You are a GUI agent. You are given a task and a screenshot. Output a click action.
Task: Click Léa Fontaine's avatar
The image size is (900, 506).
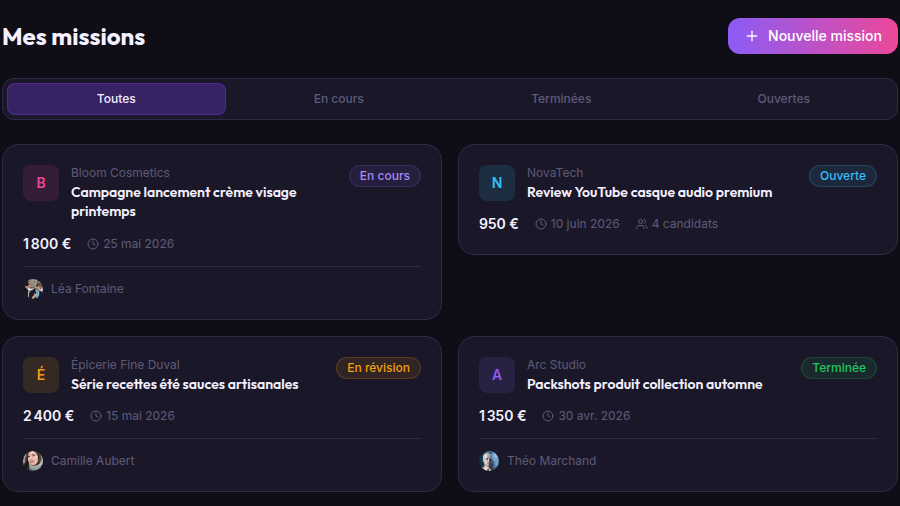pyautogui.click(x=33, y=289)
